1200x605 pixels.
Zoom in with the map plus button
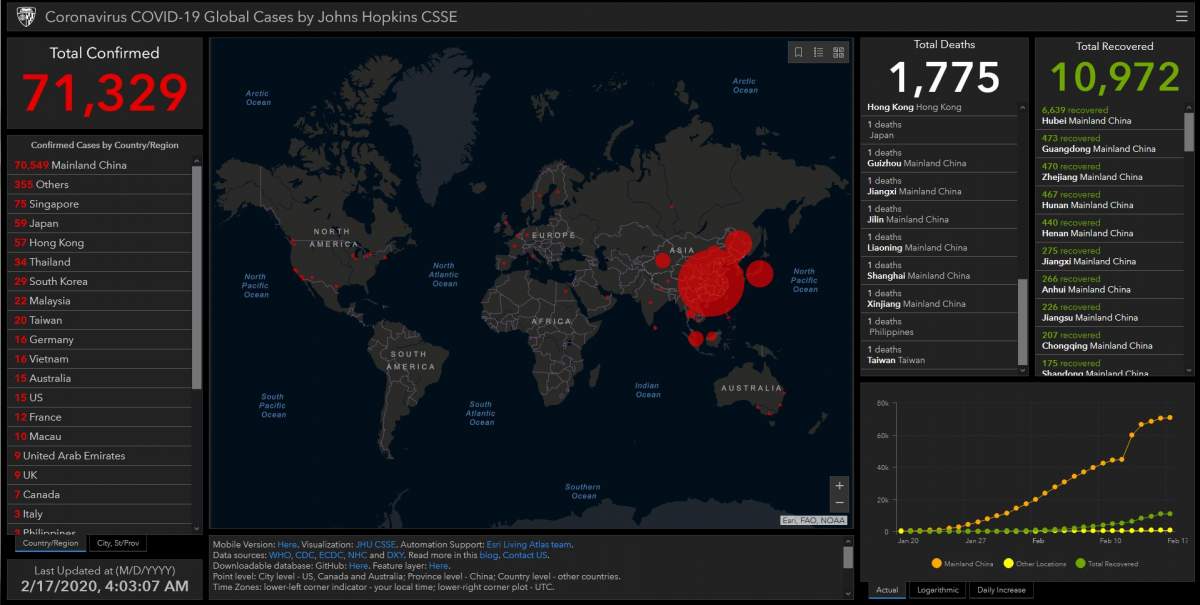click(839, 486)
